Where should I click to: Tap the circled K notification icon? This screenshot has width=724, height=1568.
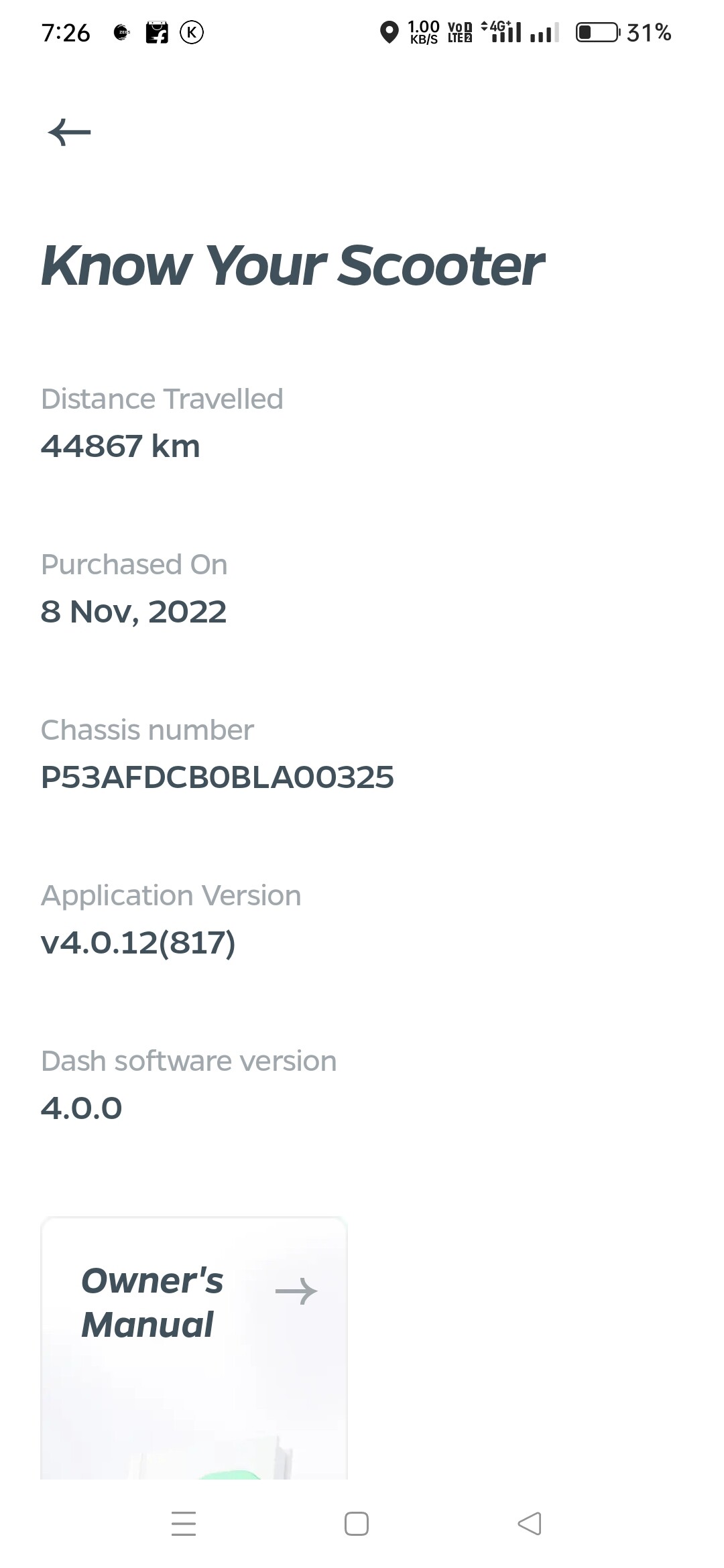tap(192, 32)
